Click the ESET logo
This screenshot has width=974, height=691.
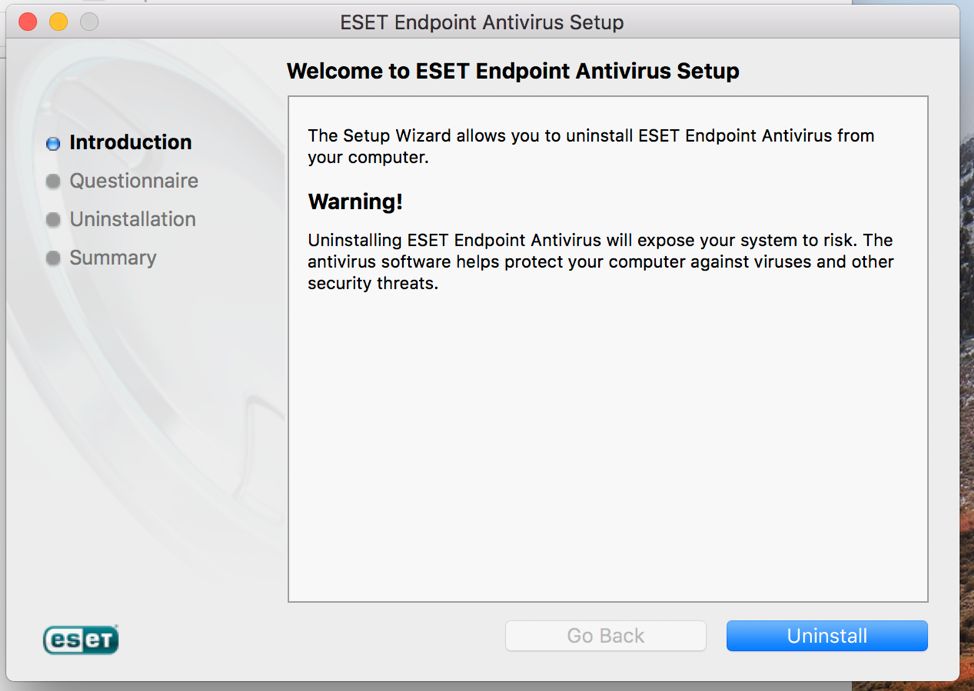(81, 639)
